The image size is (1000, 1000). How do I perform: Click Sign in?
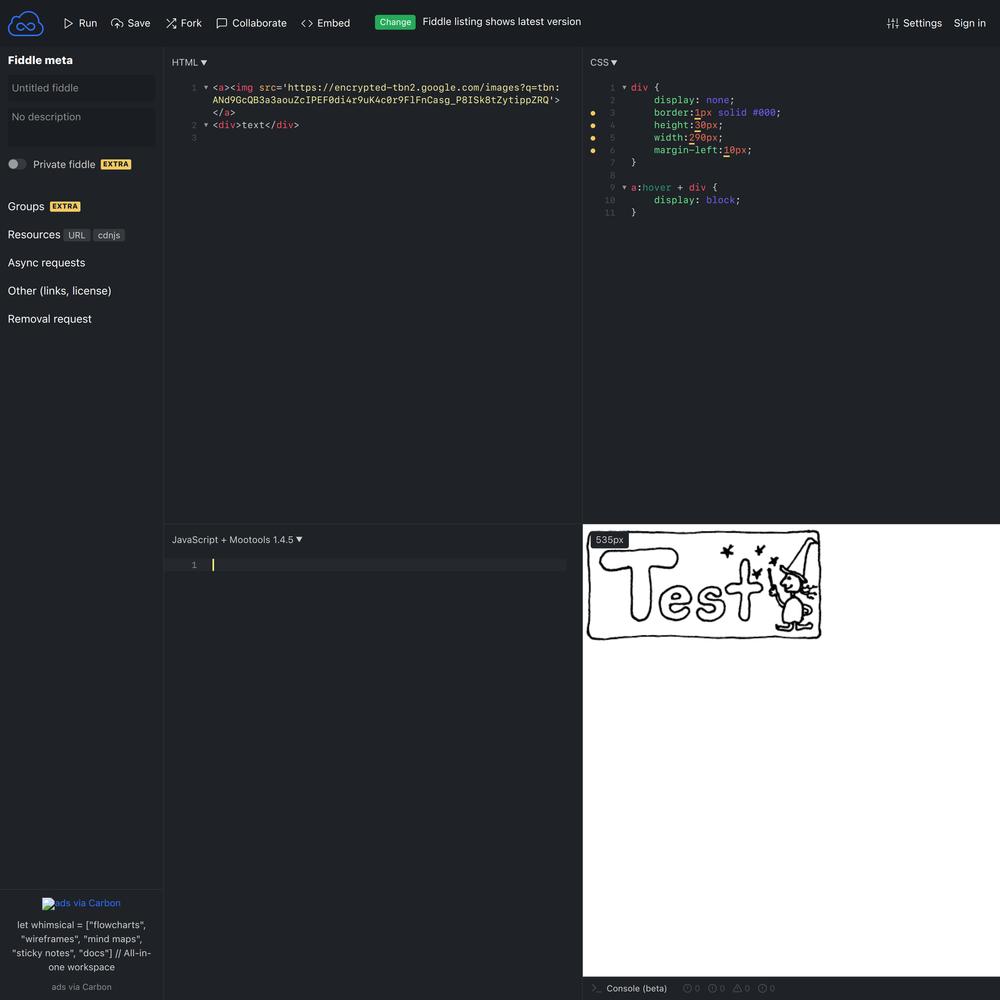coord(969,23)
